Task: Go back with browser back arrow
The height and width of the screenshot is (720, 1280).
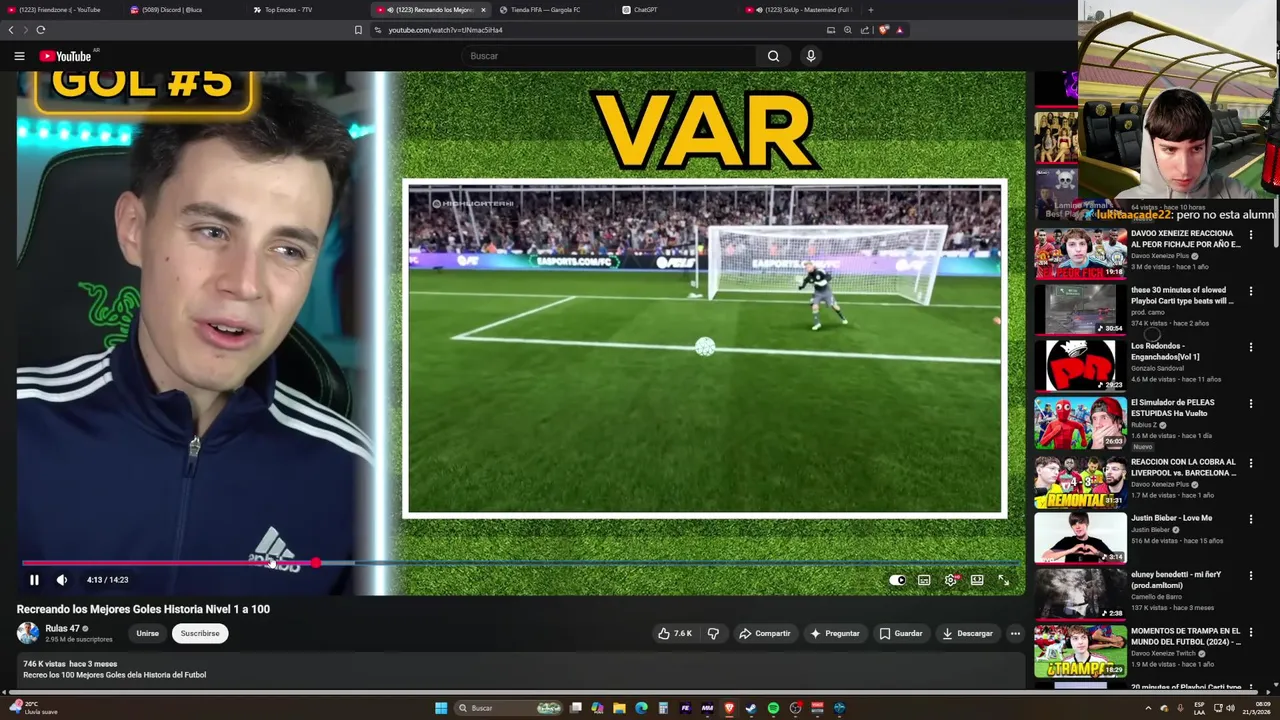Action: click(11, 30)
